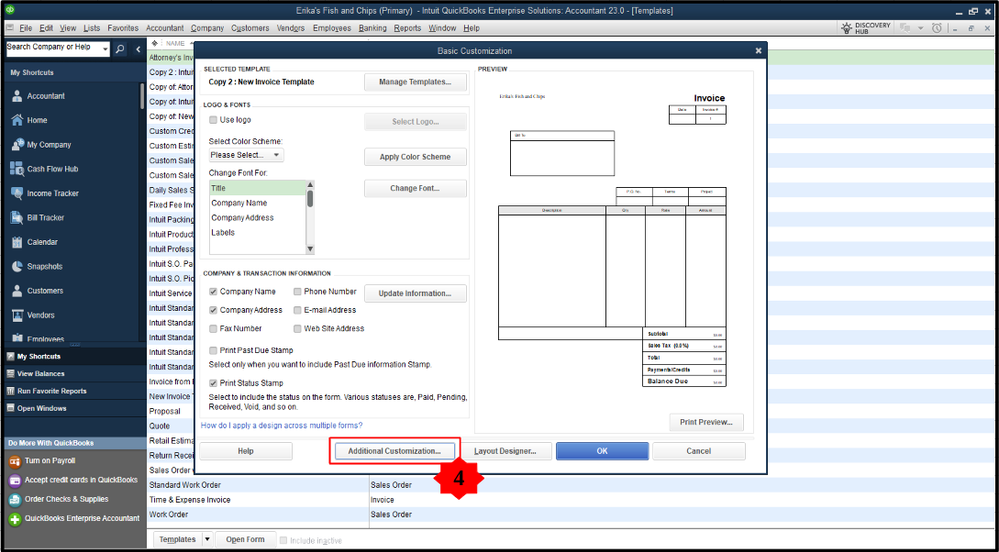This screenshot has width=999, height=552.
Task: Click QuickBooks Enterprise Accountant plus icon
Action: click(x=15, y=519)
